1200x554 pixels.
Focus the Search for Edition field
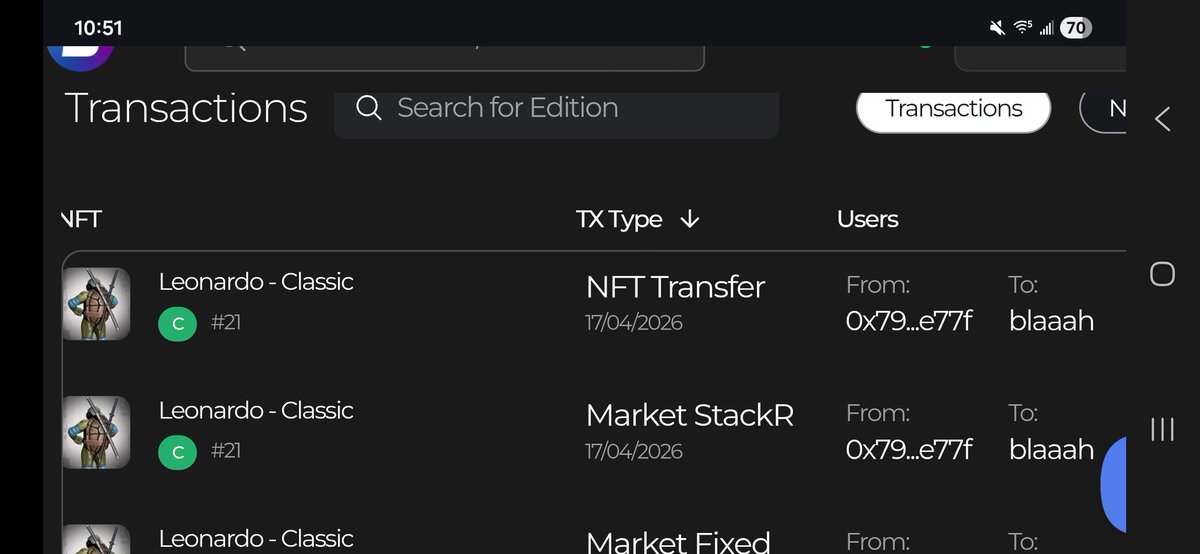click(557, 114)
